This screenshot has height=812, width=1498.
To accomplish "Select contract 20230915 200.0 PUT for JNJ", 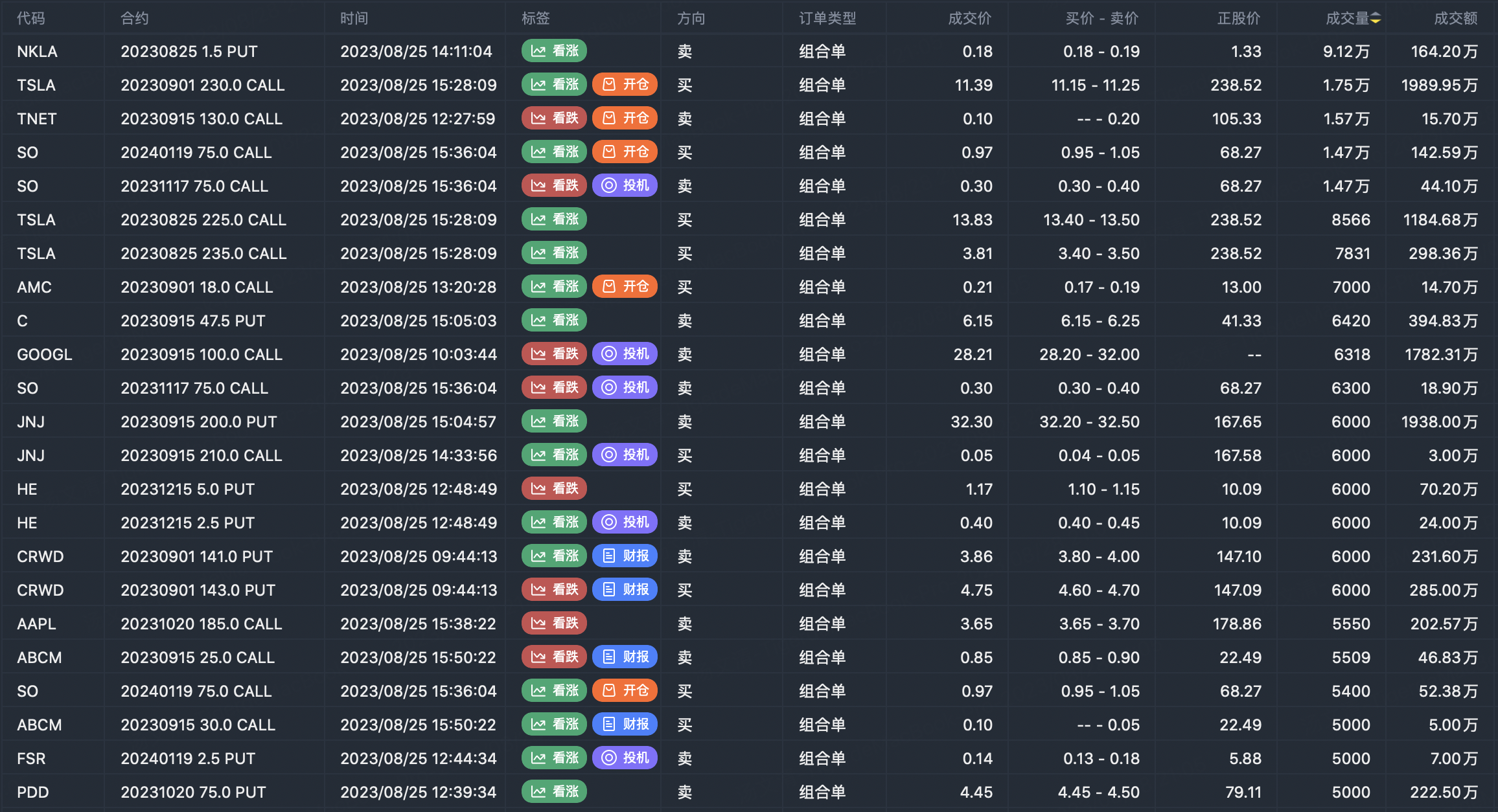I will 198,422.
